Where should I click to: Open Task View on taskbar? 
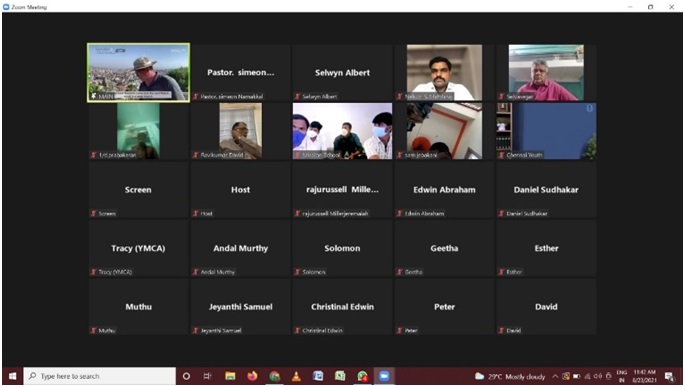[208, 376]
